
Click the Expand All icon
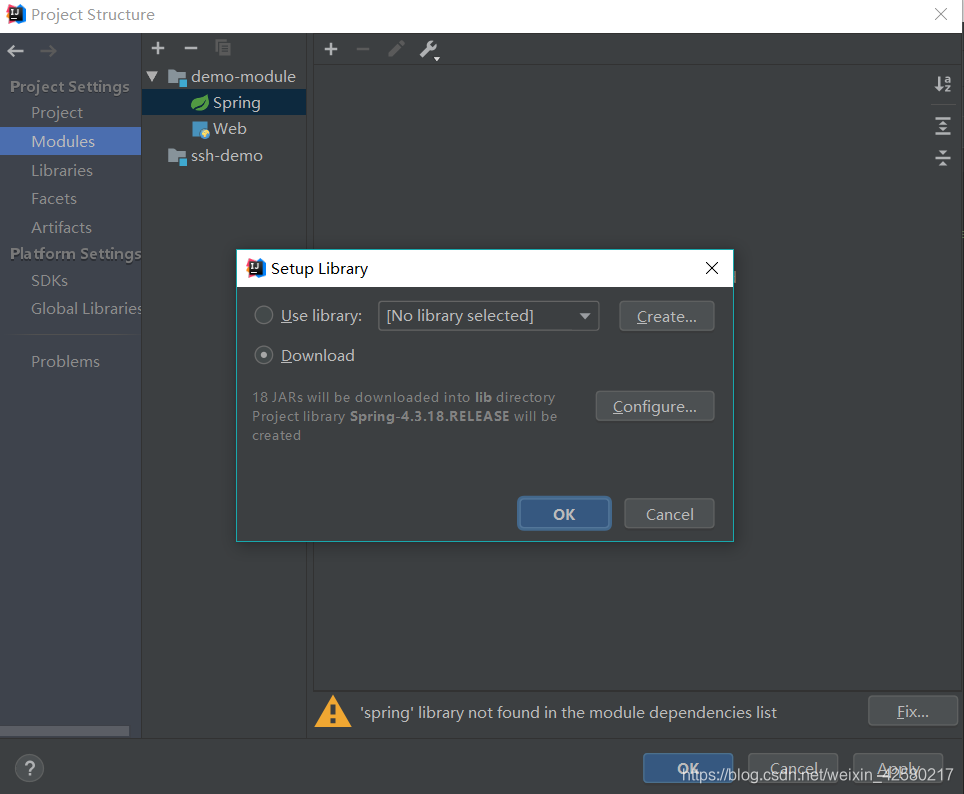(942, 126)
